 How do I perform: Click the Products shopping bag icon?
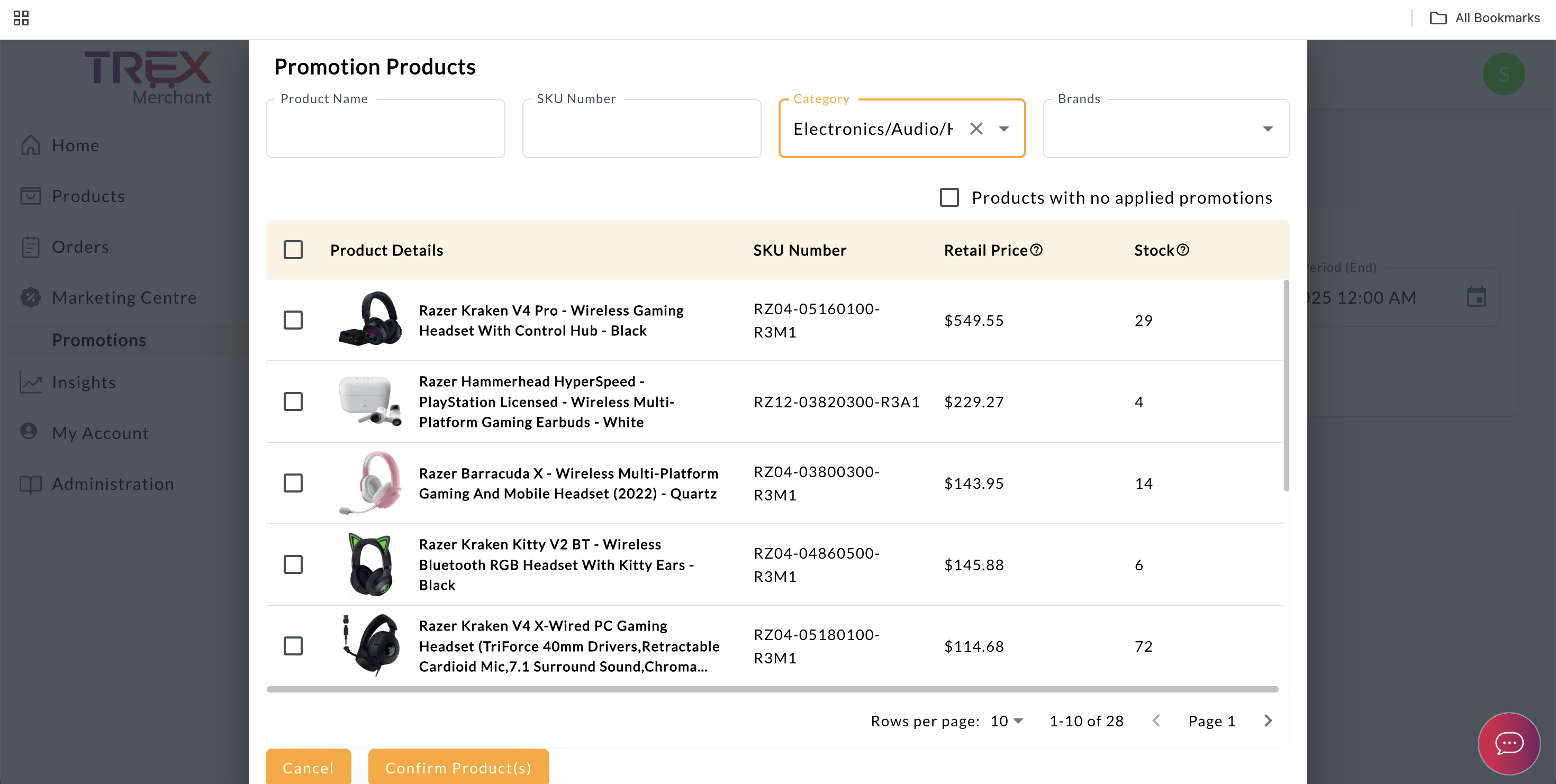tap(30, 196)
